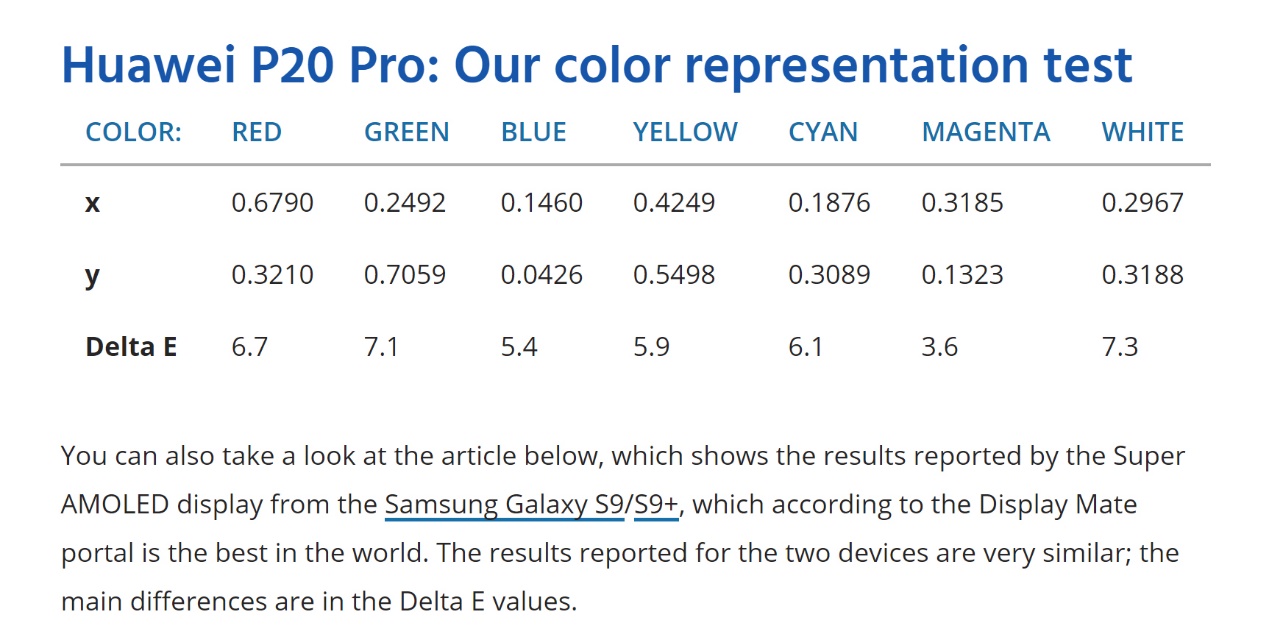Open the Samsung Galaxy S9 link
Screen dimensions: 1269x634
(503, 504)
